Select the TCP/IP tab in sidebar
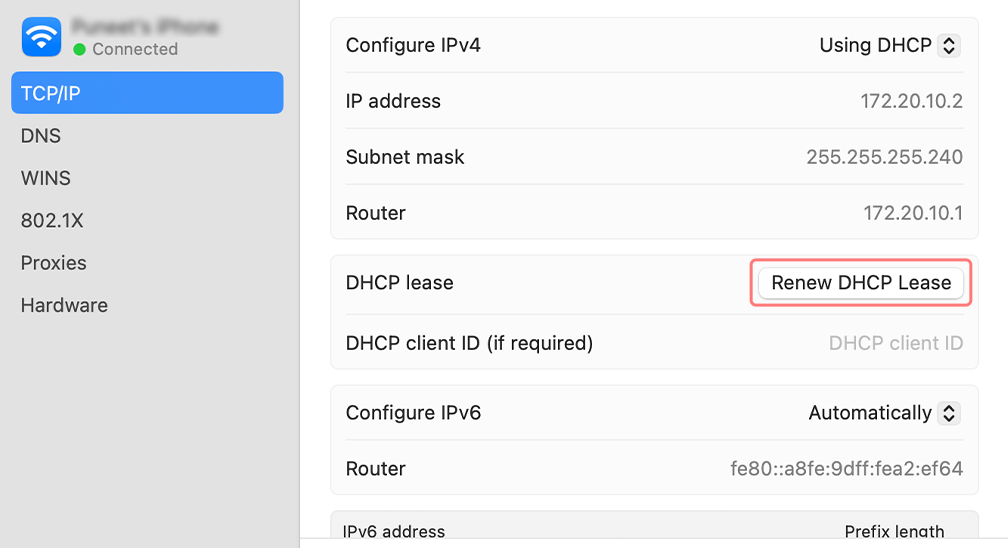Viewport: 1008px width, 548px height. pyautogui.click(x=147, y=93)
